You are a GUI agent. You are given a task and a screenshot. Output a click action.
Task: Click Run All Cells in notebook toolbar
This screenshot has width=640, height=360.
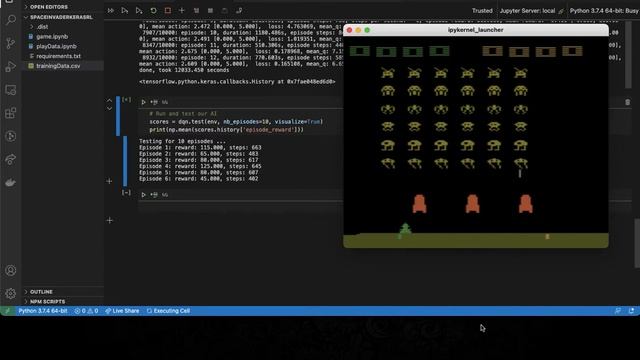click(x=111, y=11)
